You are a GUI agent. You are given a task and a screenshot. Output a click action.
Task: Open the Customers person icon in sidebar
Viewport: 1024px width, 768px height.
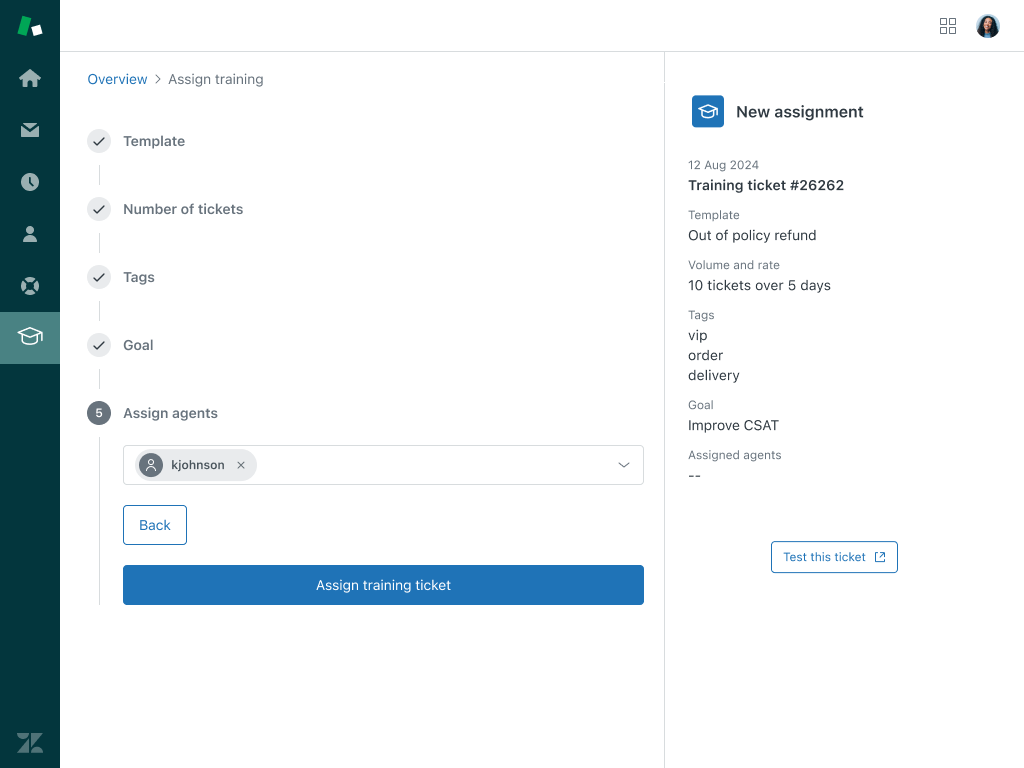pyautogui.click(x=29, y=234)
